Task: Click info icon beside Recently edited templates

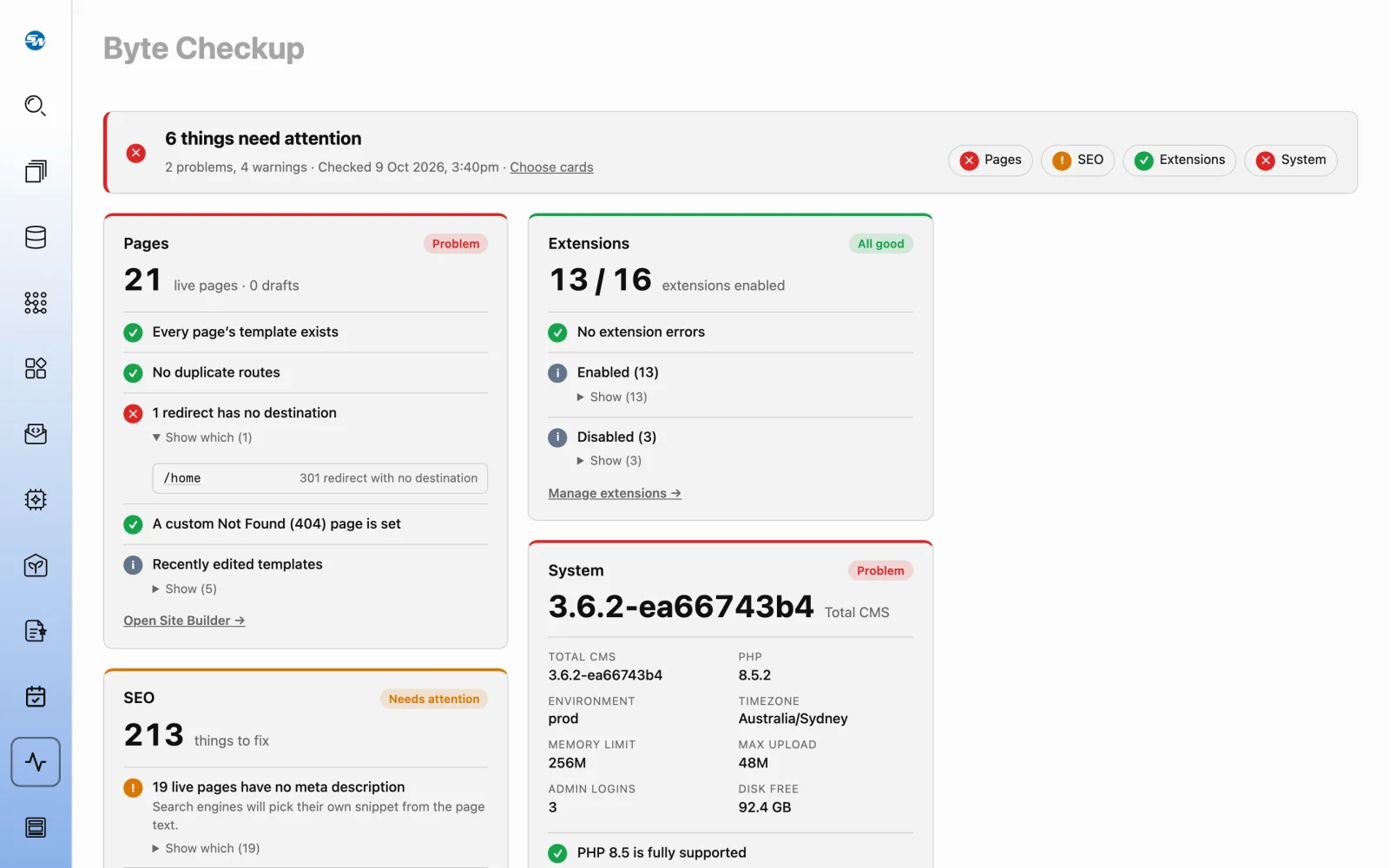Action: (x=133, y=565)
